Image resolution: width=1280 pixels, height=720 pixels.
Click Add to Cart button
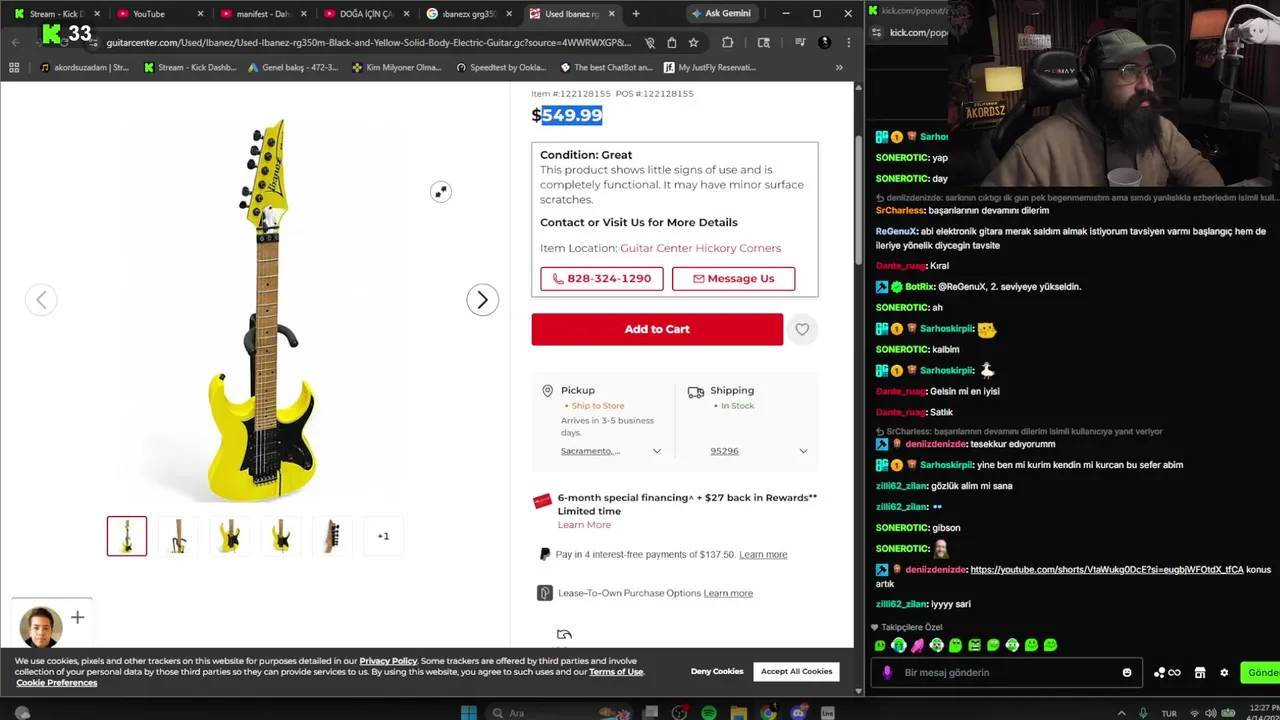(x=657, y=329)
